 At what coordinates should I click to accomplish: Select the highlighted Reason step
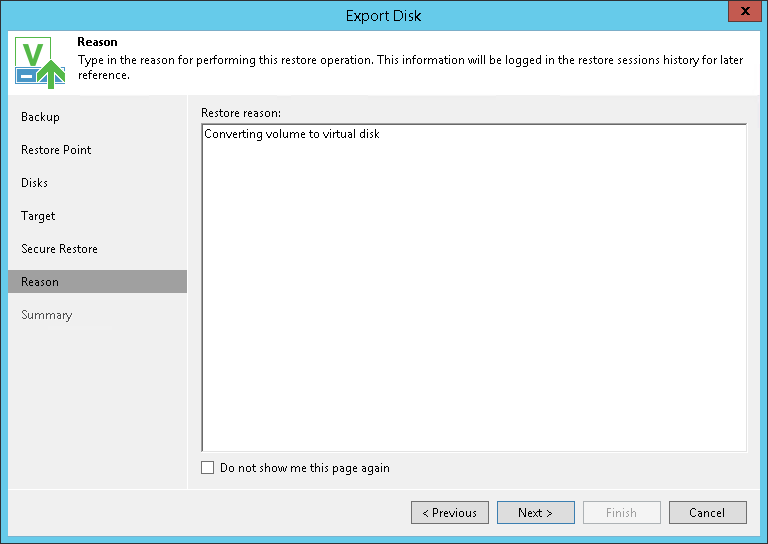[40, 282]
